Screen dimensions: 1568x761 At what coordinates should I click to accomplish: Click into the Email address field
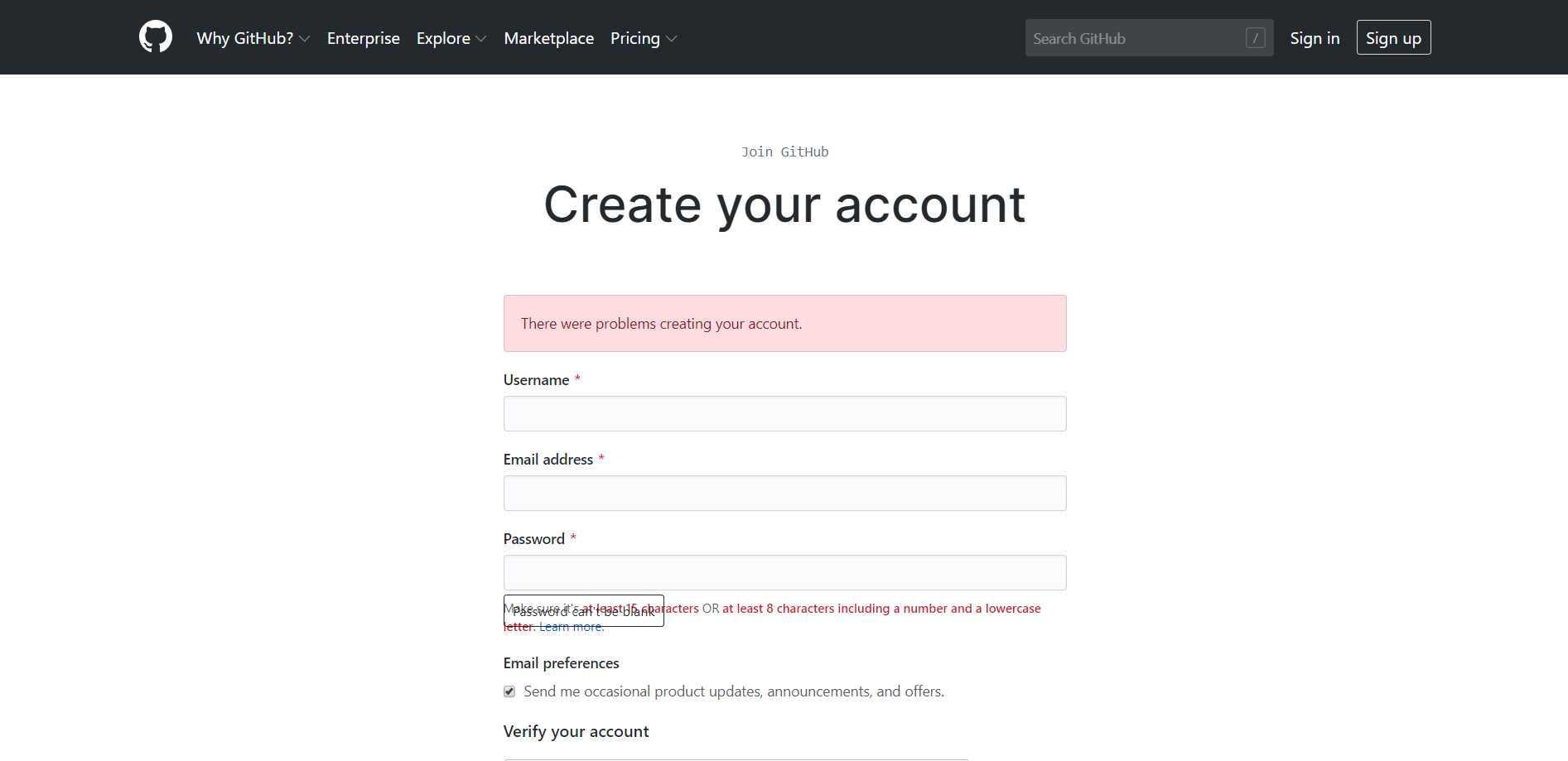coord(784,493)
